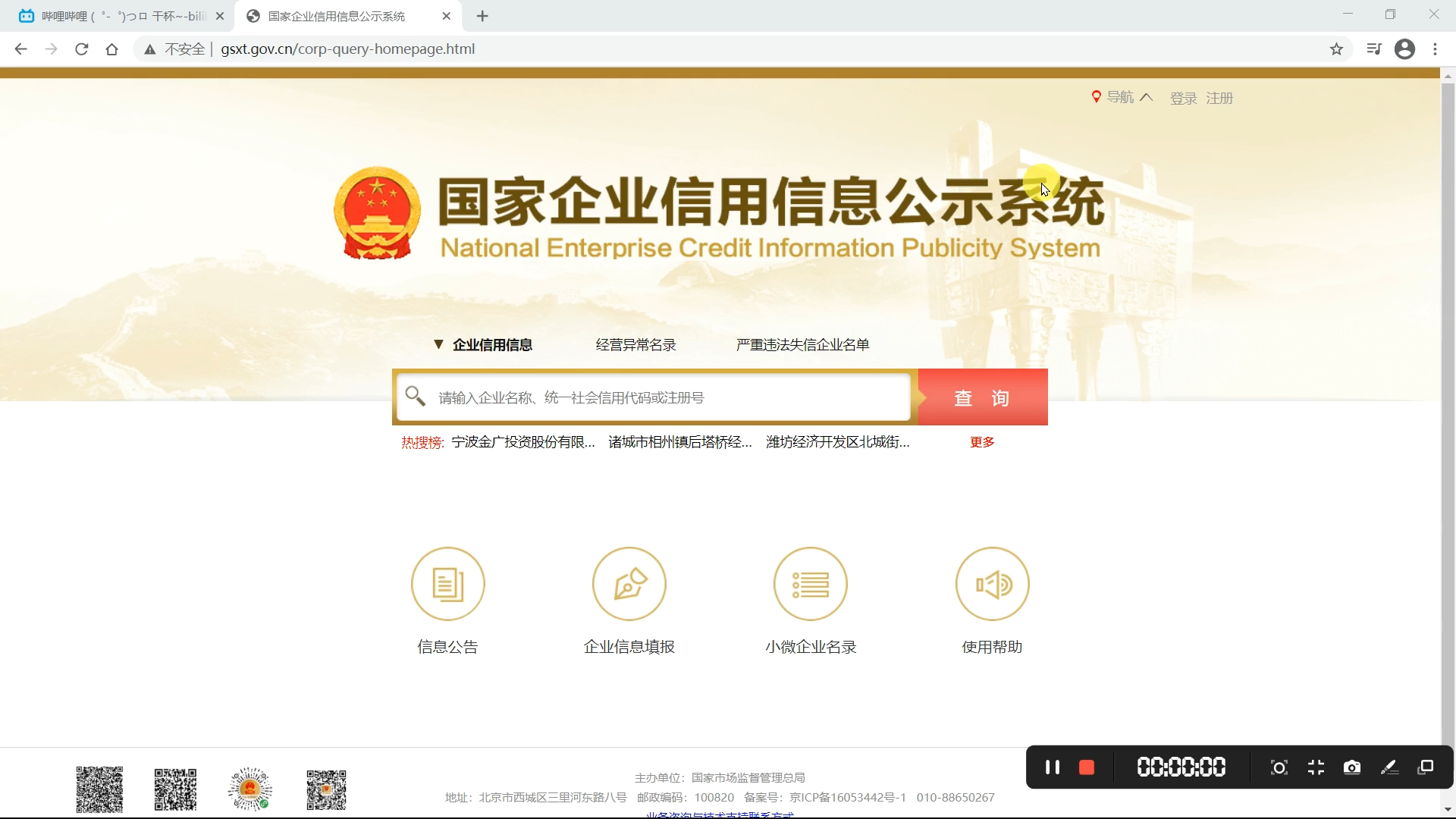1456x819 pixels.
Task: Take a screenshot with recorder camera icon
Action: point(1352,767)
